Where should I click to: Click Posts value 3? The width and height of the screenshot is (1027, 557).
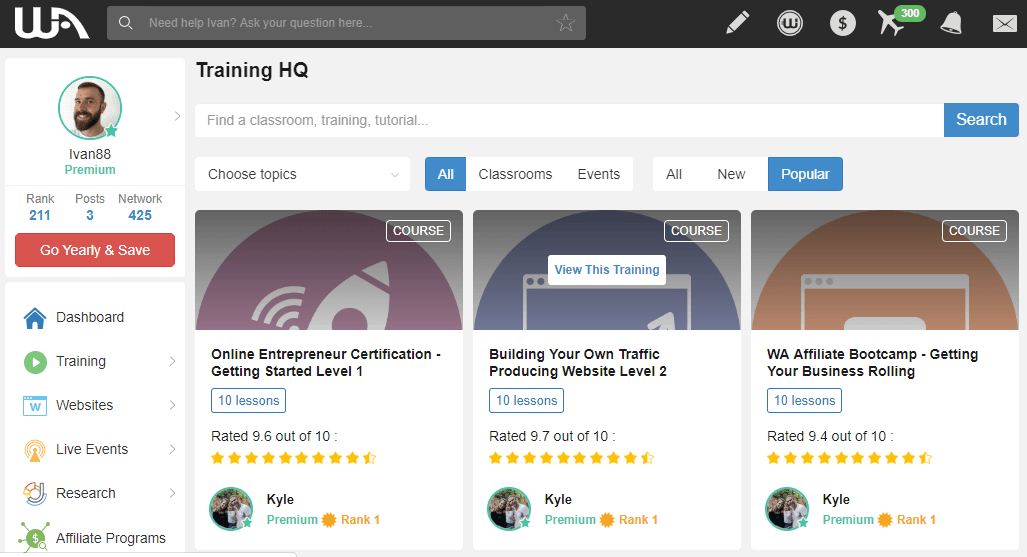pyautogui.click(x=90, y=216)
